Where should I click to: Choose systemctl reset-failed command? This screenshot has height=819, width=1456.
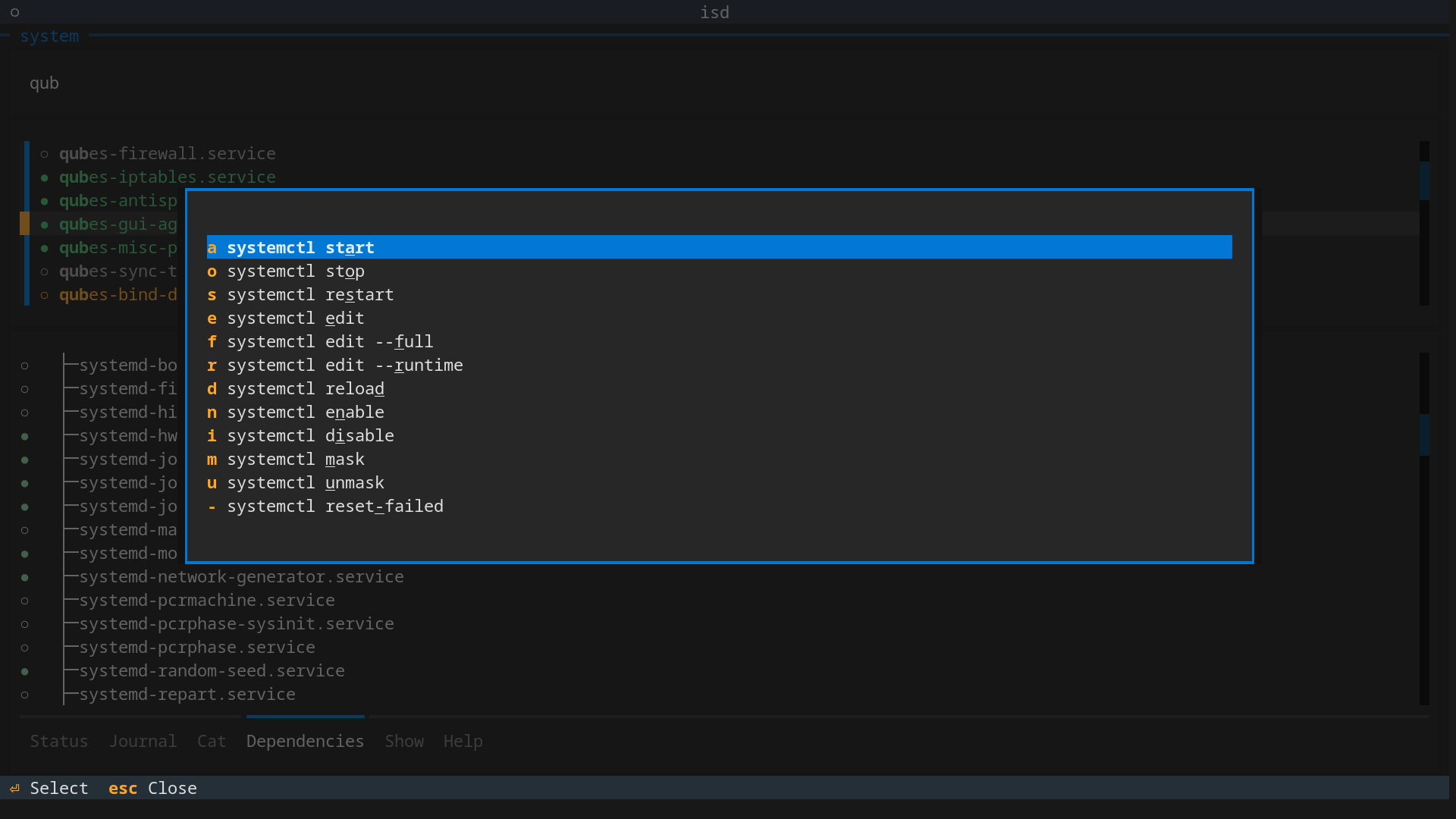tap(719, 506)
